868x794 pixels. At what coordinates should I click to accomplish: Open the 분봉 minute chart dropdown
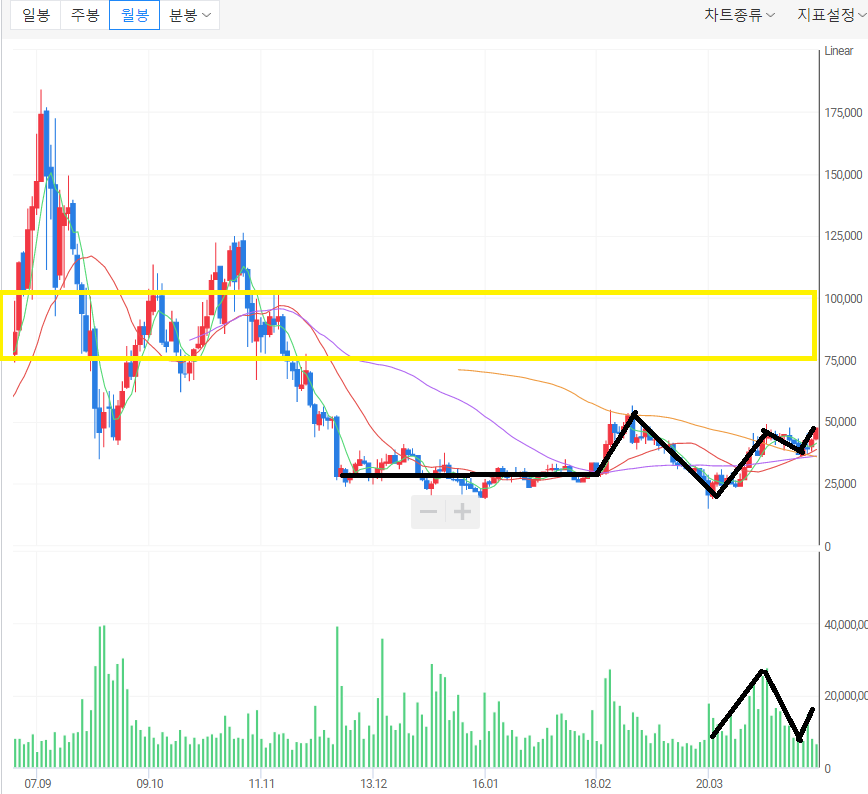point(189,15)
